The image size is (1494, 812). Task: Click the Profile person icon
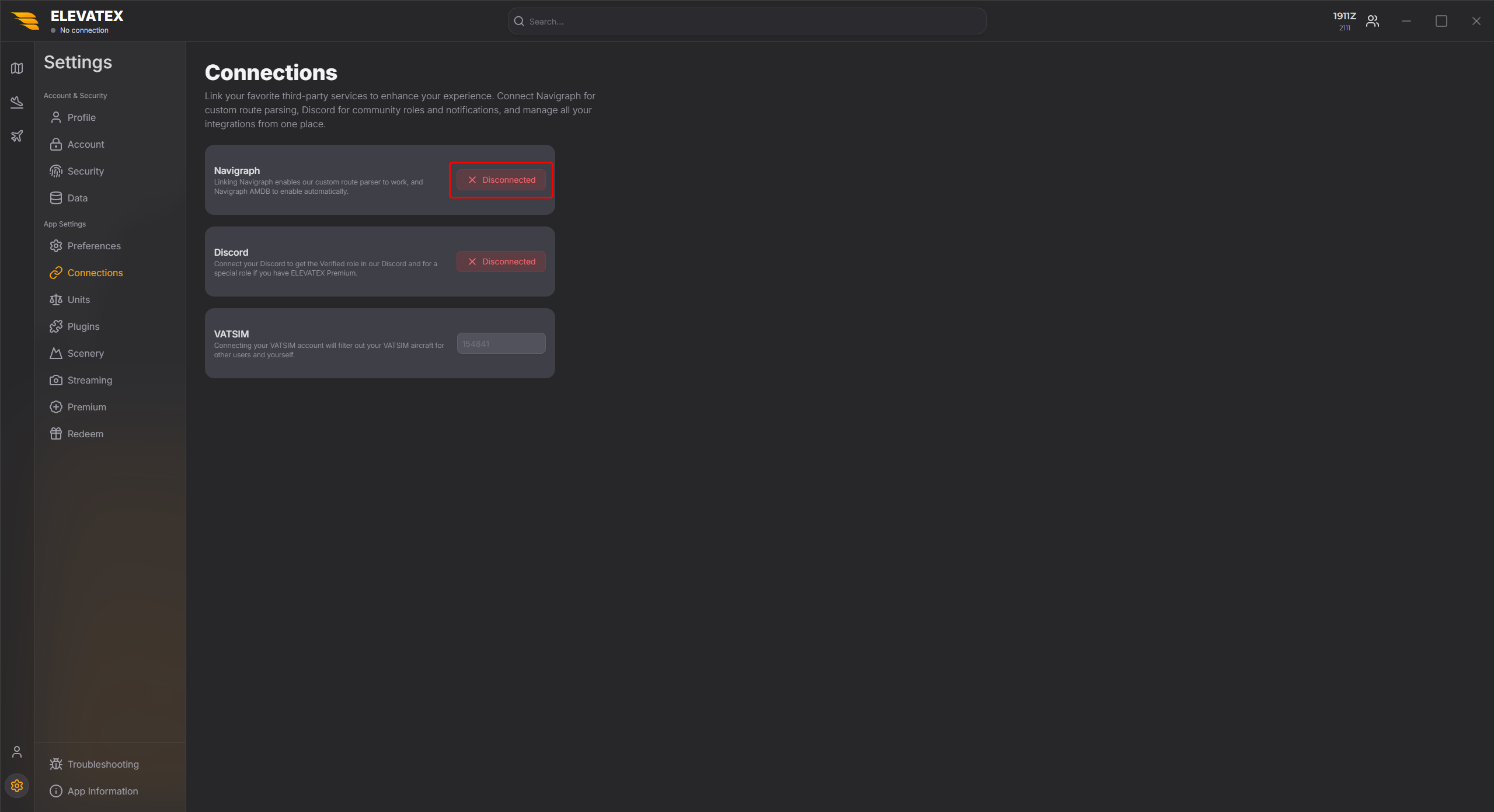56,117
